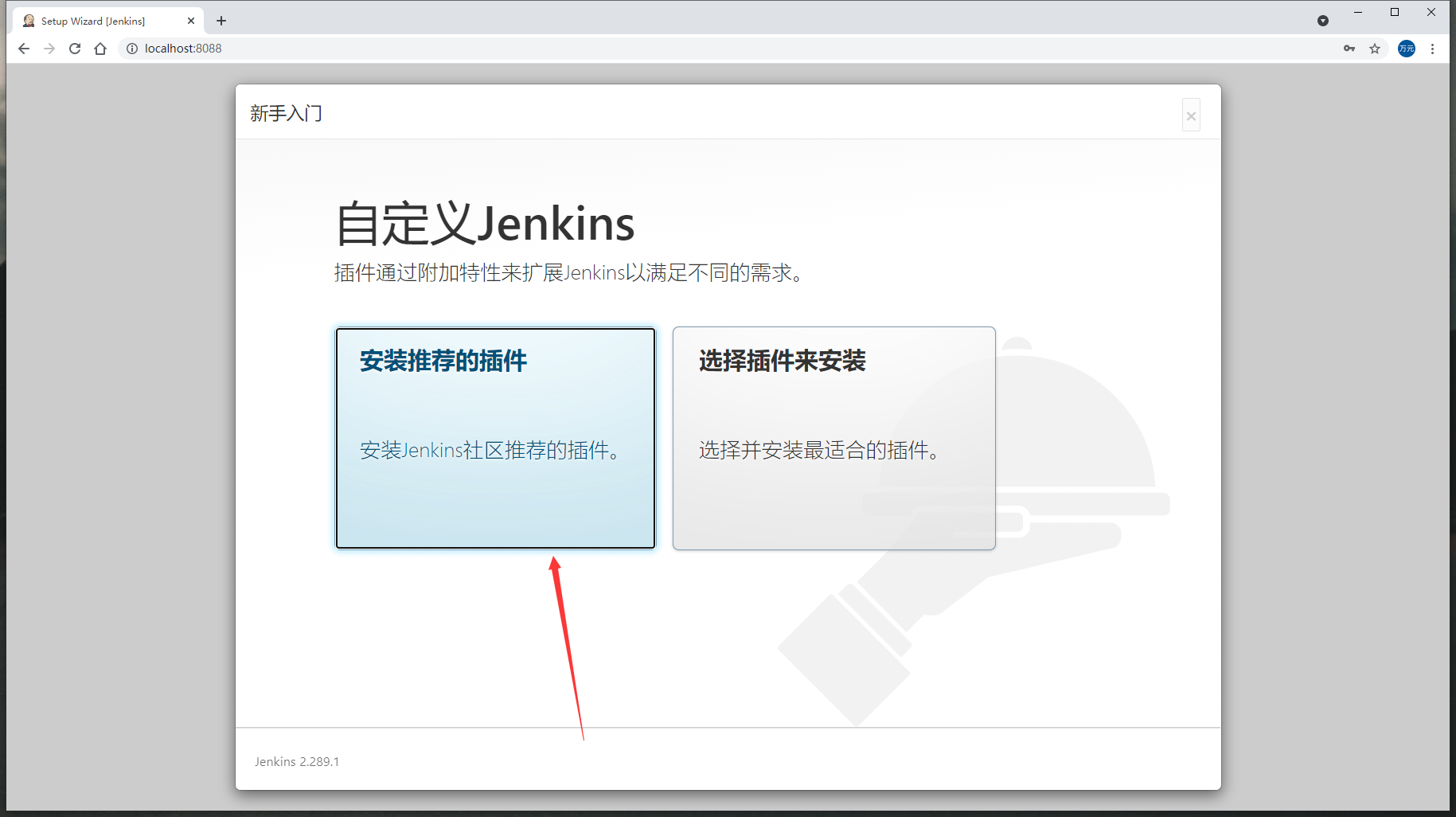Open the Chrome three-dot menu
The width and height of the screenshot is (1456, 817).
click(1432, 49)
